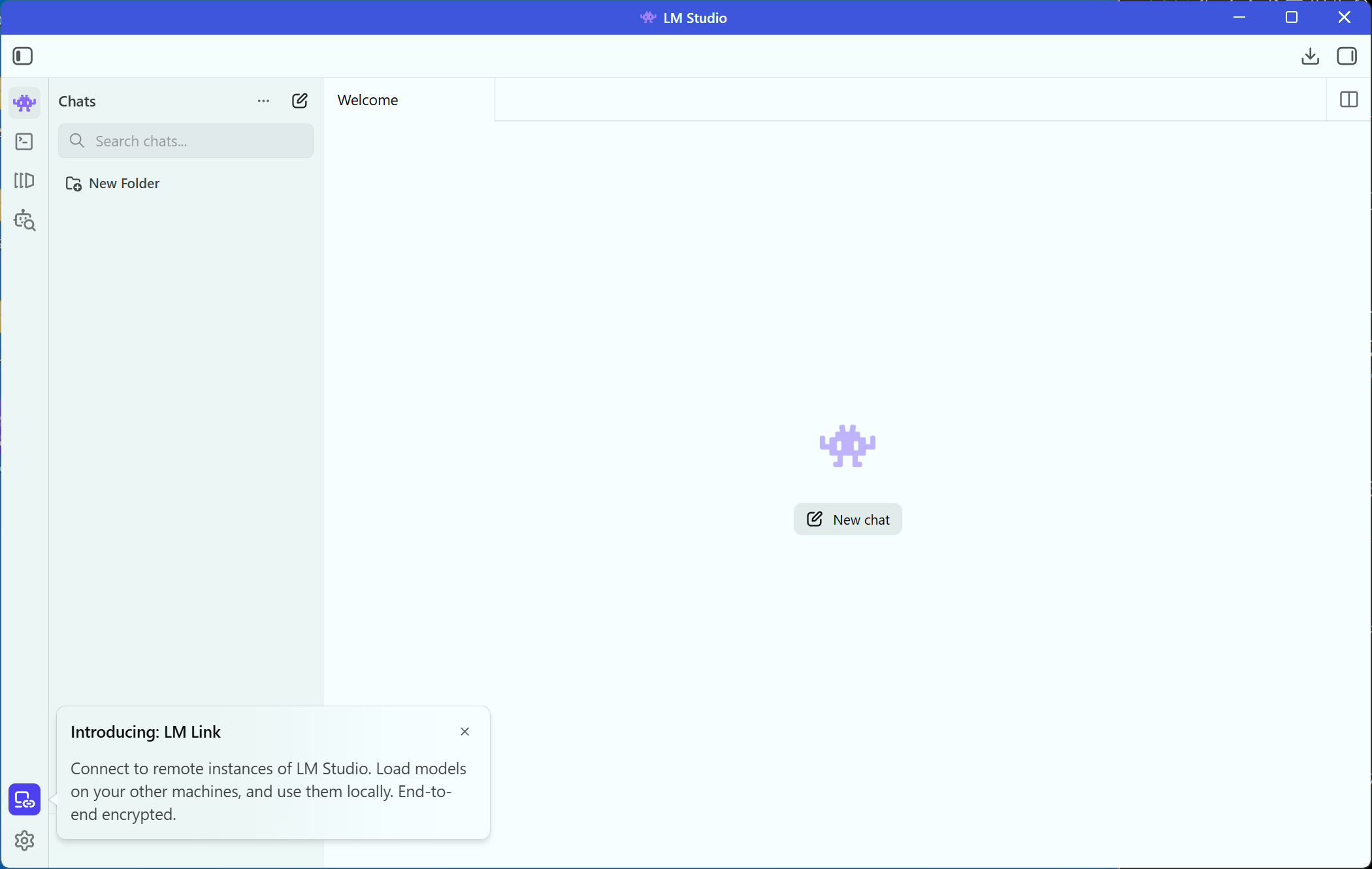Viewport: 1372px width, 869px height.
Task: Click the LM Studio alien logo above New chat
Action: point(847,446)
